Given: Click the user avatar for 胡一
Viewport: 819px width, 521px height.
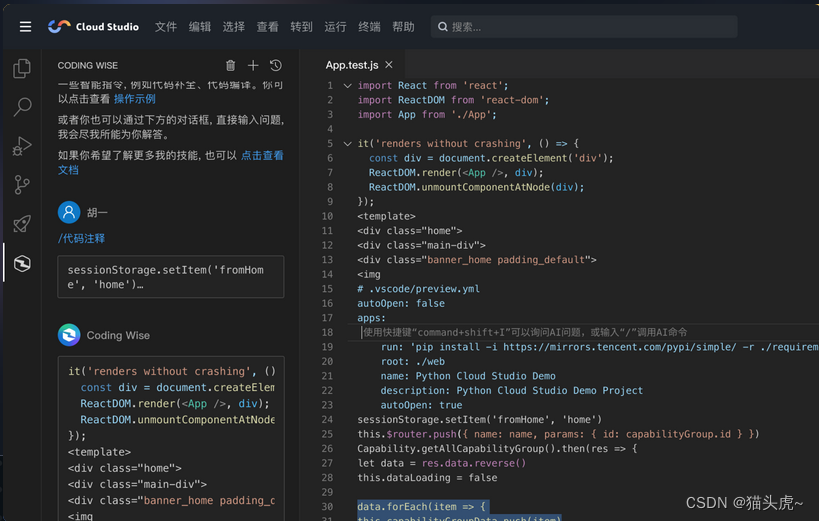Looking at the screenshot, I should (69, 212).
